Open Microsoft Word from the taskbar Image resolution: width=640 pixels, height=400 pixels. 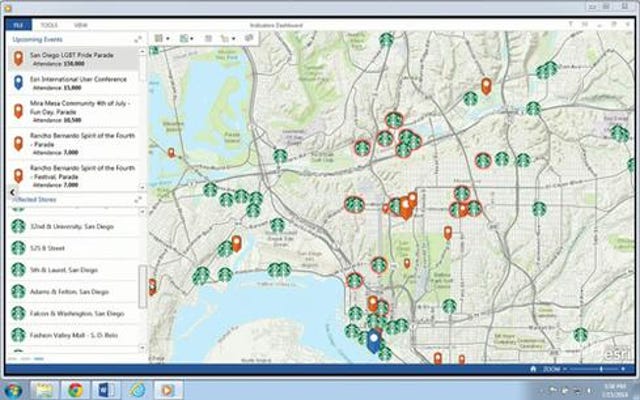[x=107, y=390]
